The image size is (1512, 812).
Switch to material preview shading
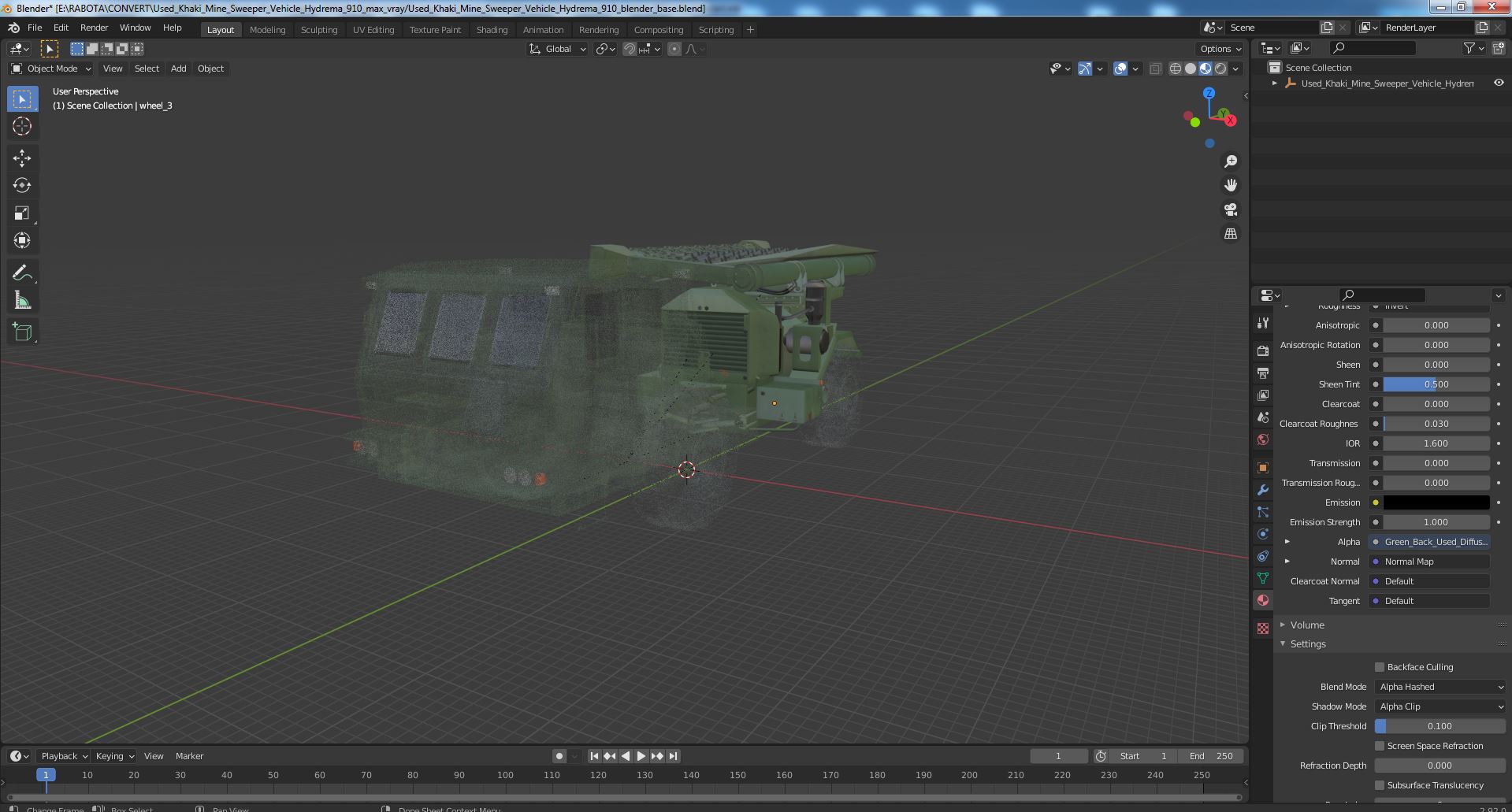[x=1206, y=69]
